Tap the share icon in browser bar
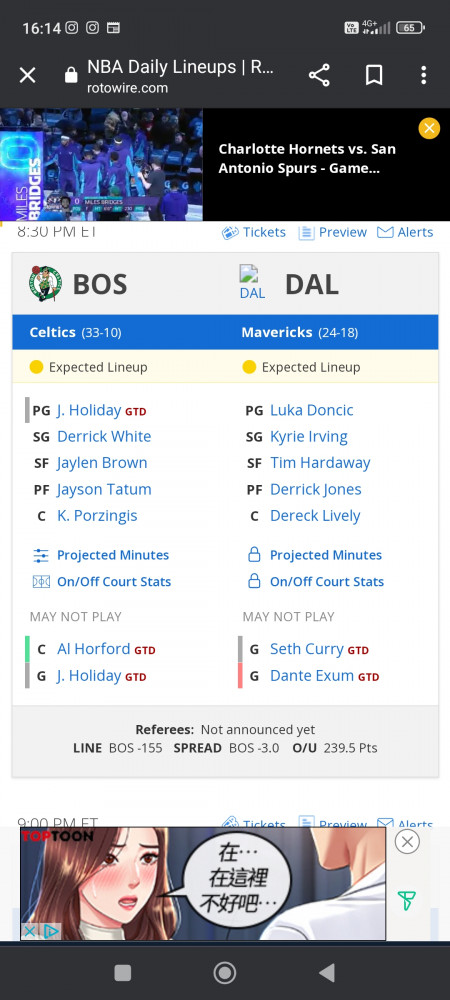The height and width of the screenshot is (1000, 450). point(319,76)
